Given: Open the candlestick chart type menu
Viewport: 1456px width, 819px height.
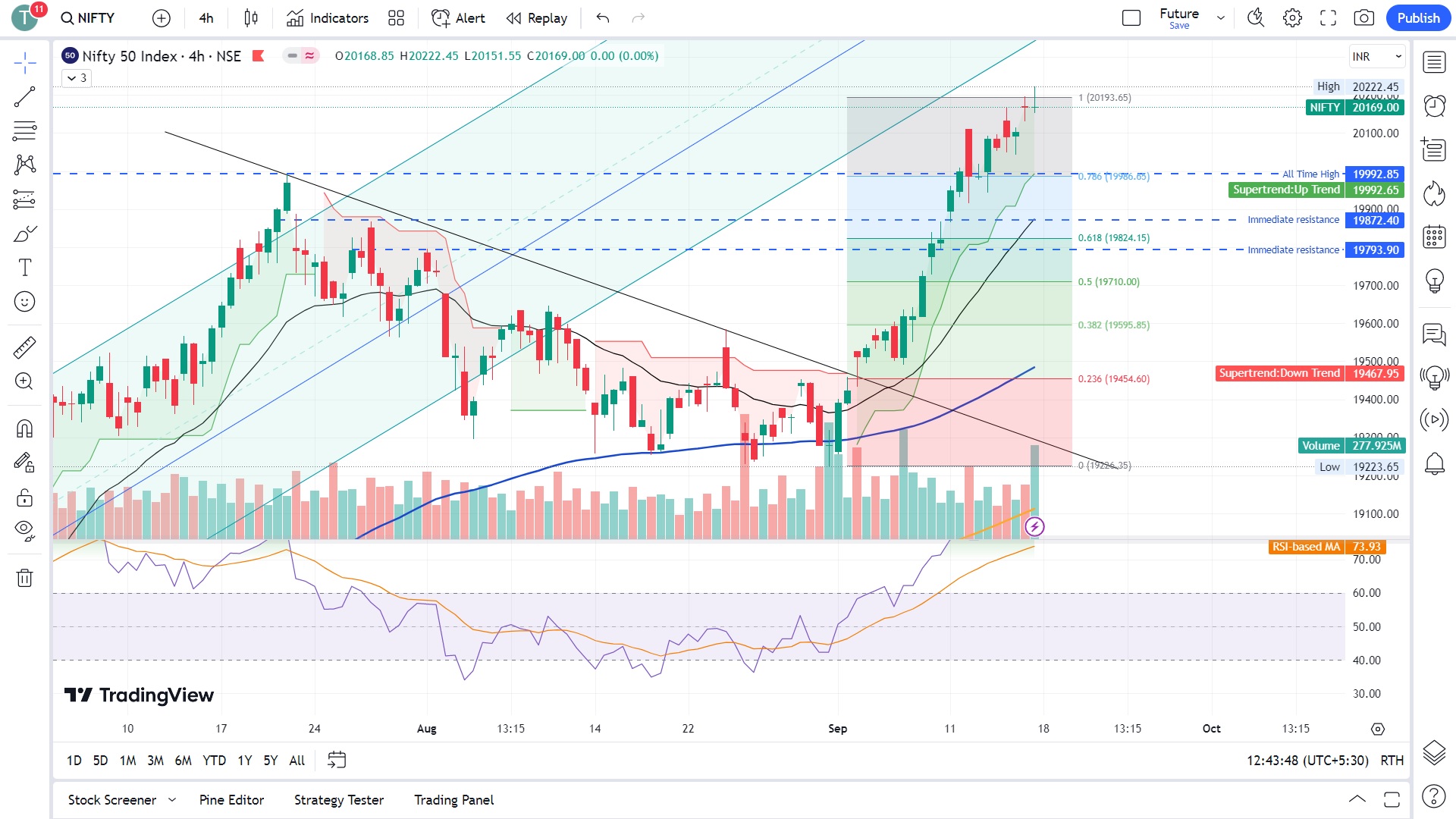Looking at the screenshot, I should coord(251,18).
